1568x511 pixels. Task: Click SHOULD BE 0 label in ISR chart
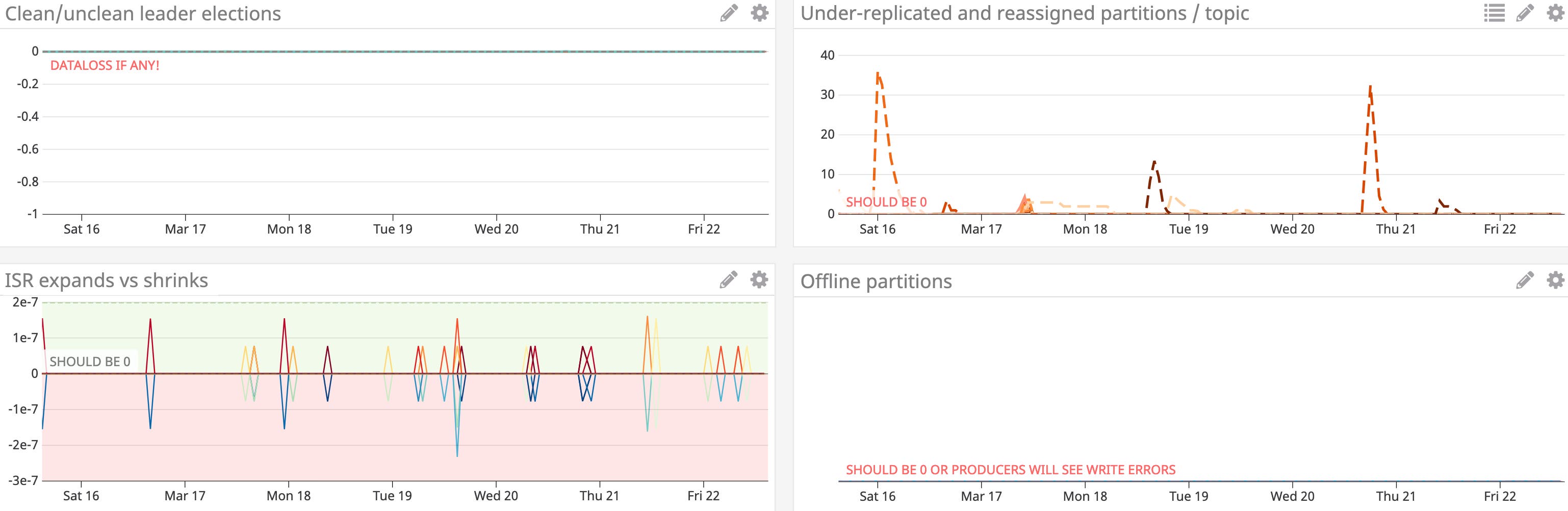tap(90, 362)
